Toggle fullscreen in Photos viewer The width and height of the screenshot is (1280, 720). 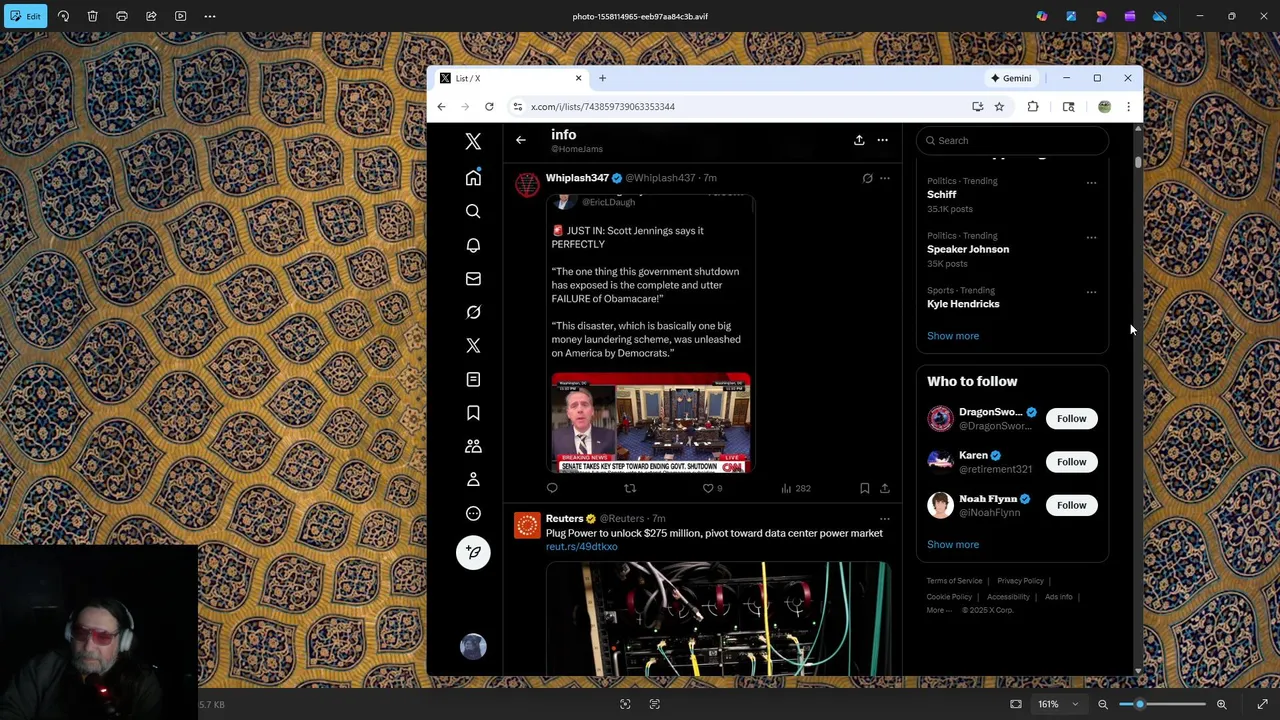[x=1262, y=704]
